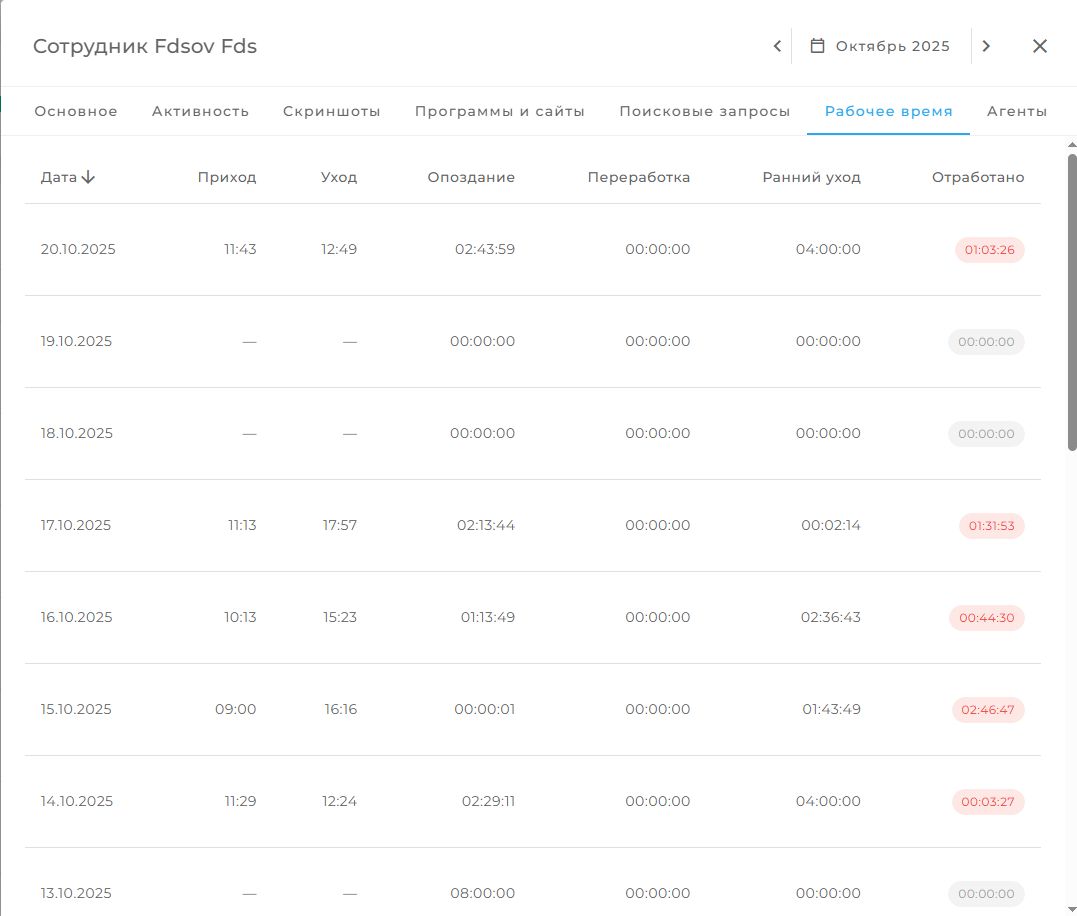Switch to the Основное tab
The width and height of the screenshot is (1077, 916).
click(x=76, y=111)
